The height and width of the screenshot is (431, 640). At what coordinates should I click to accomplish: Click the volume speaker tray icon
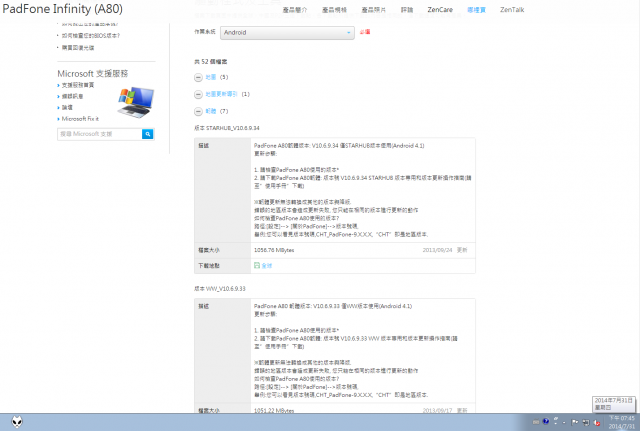[x=596, y=422]
